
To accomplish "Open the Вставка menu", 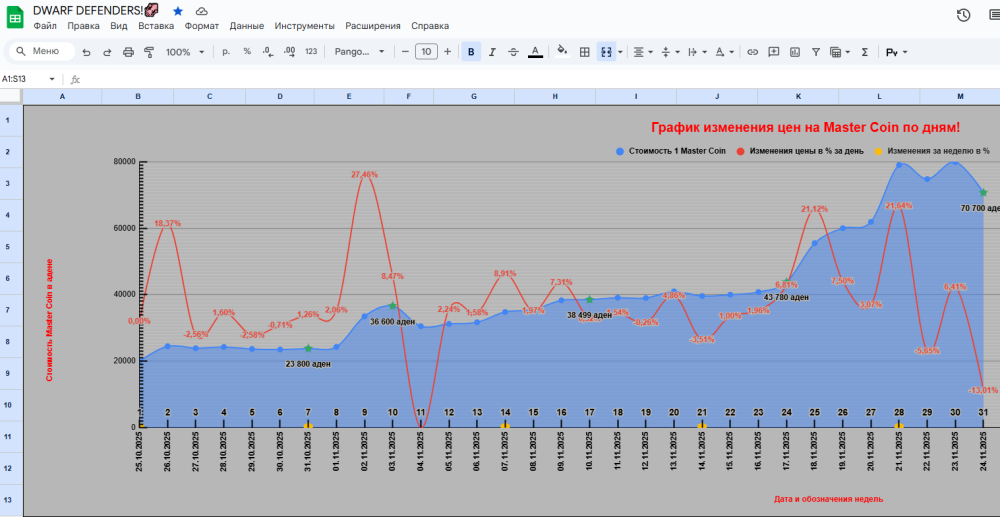I will click(x=156, y=26).
